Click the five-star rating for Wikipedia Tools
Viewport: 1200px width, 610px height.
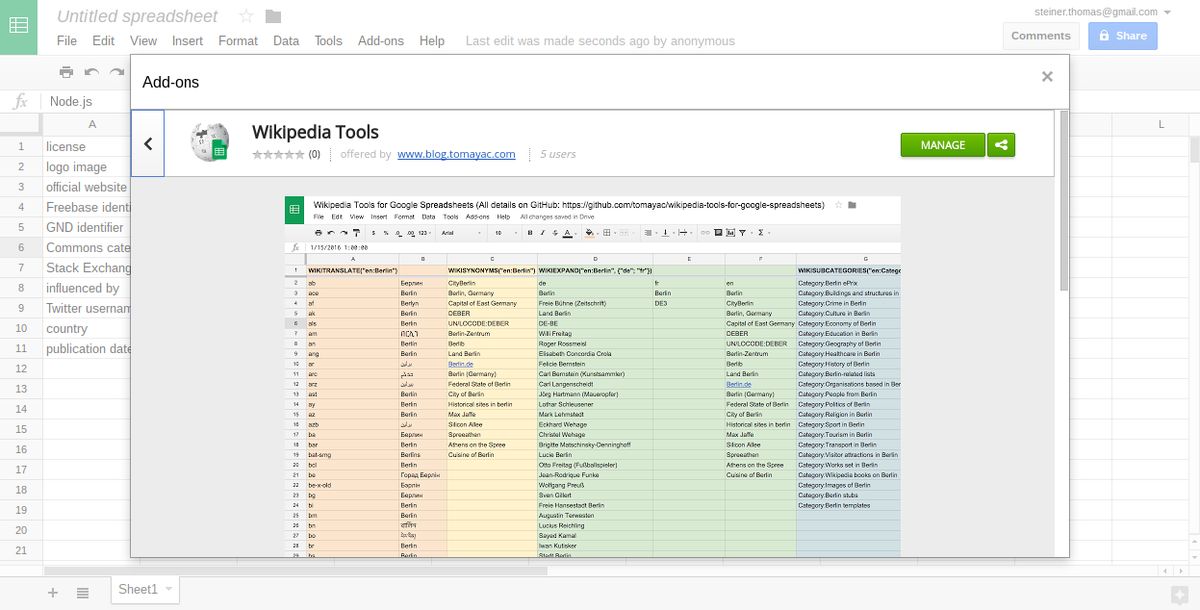click(x=278, y=155)
